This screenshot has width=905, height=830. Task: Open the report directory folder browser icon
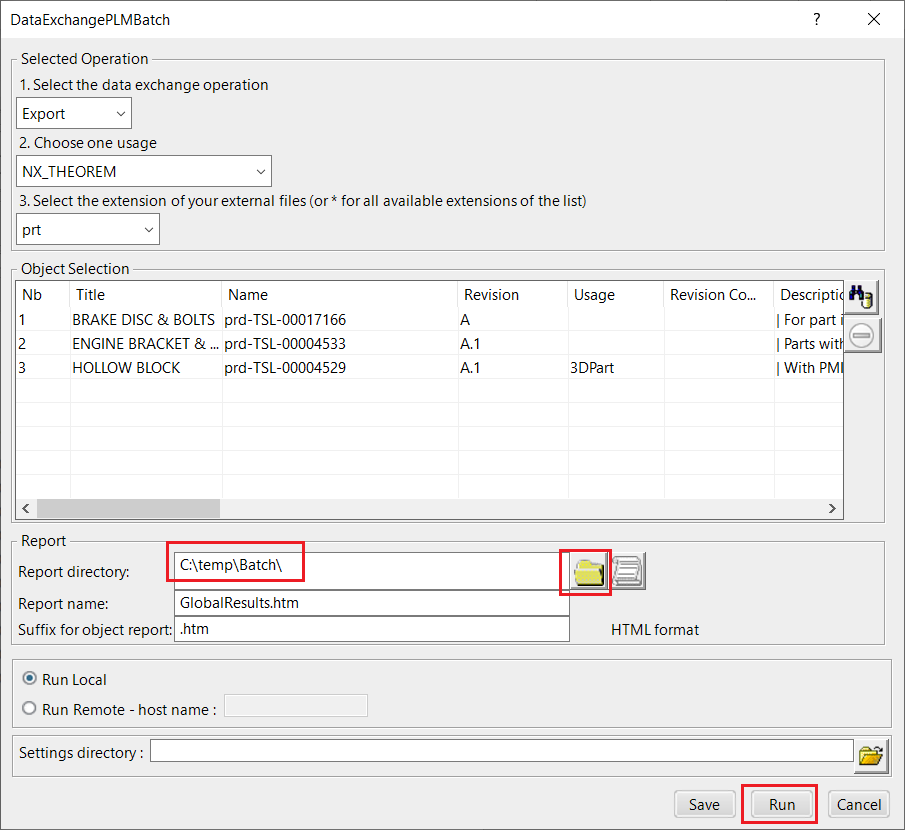588,572
